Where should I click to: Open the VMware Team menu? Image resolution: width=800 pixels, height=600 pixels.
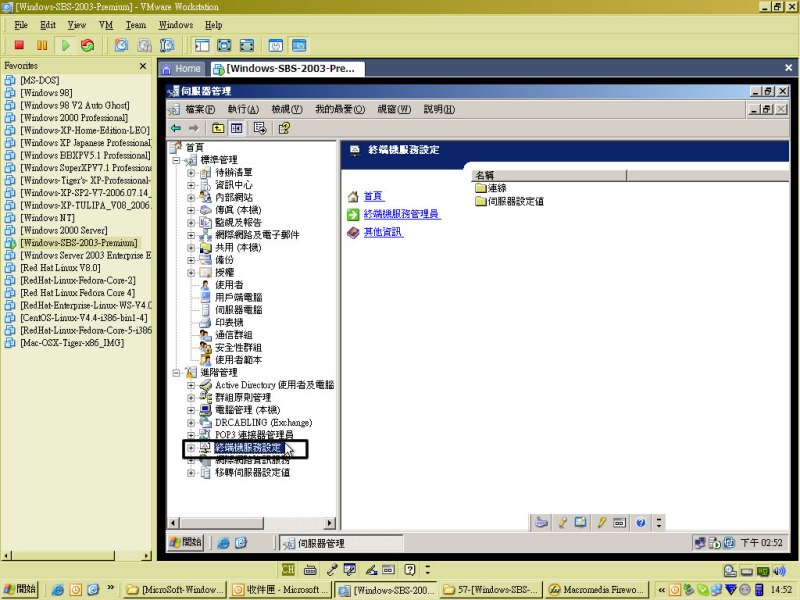(136, 25)
